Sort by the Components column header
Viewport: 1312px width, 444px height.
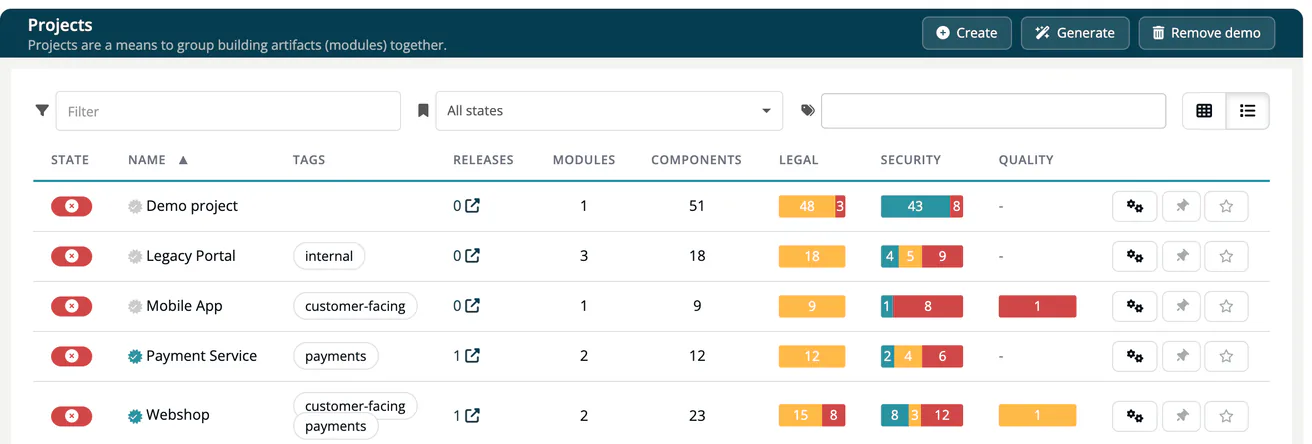click(696, 159)
